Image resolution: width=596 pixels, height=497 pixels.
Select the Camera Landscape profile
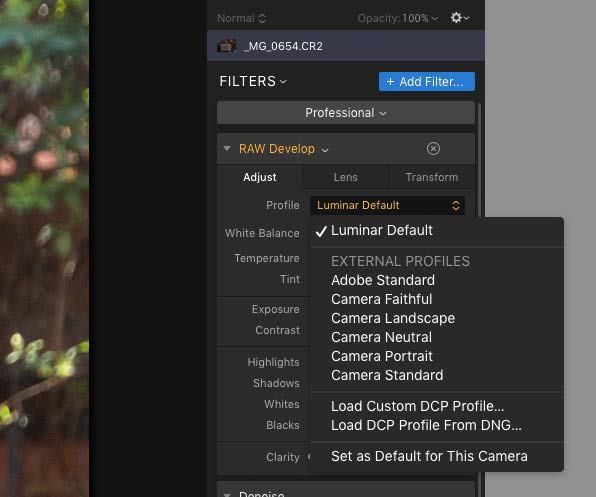[436, 318]
